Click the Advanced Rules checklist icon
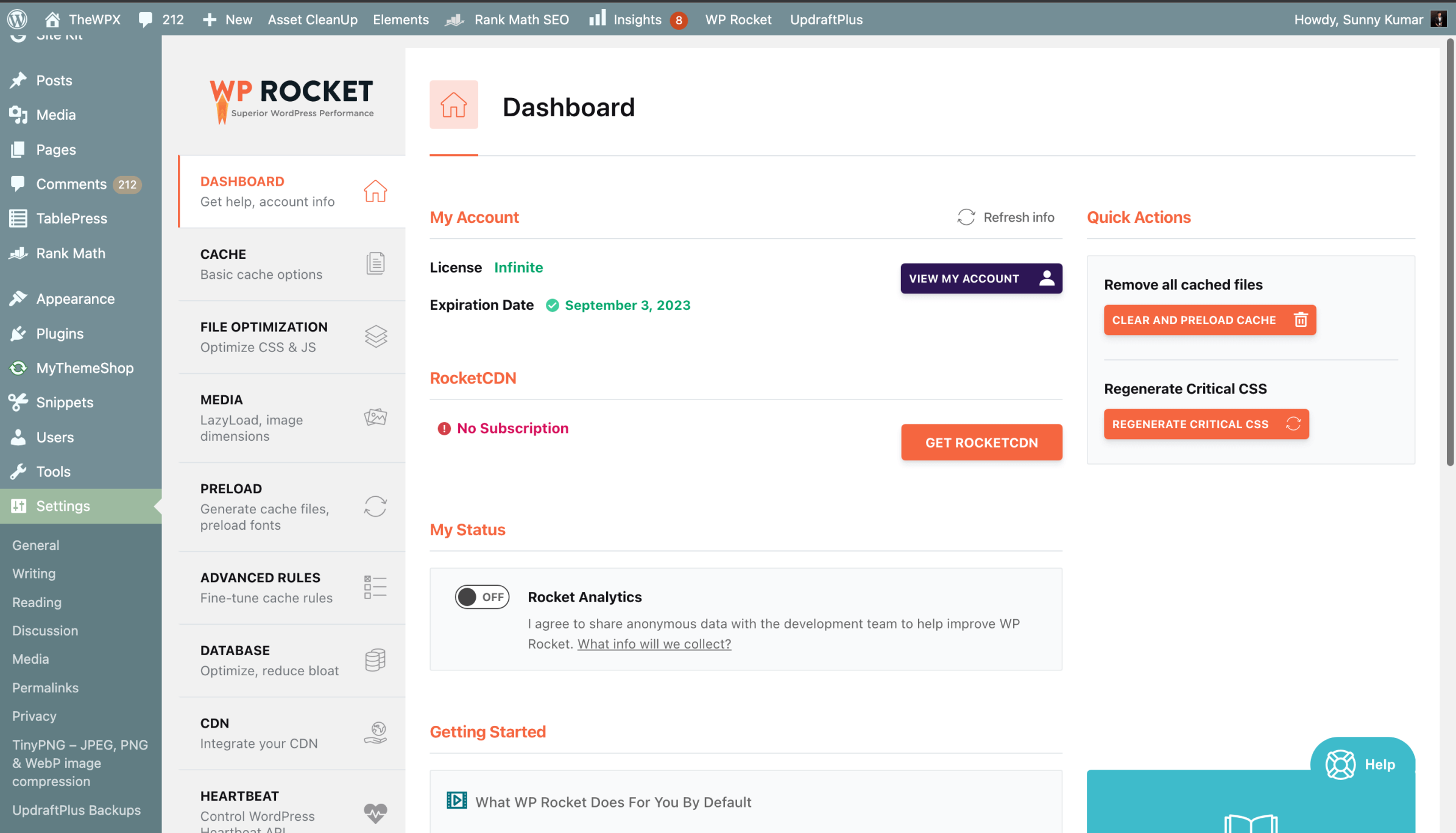Viewport: 1456px width, 833px height. coord(375,587)
